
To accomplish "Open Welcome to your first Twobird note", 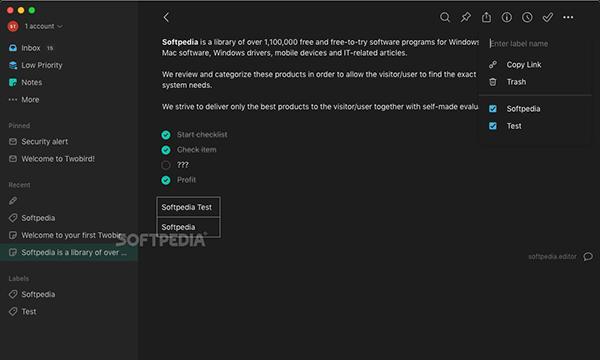I will click(x=73, y=235).
